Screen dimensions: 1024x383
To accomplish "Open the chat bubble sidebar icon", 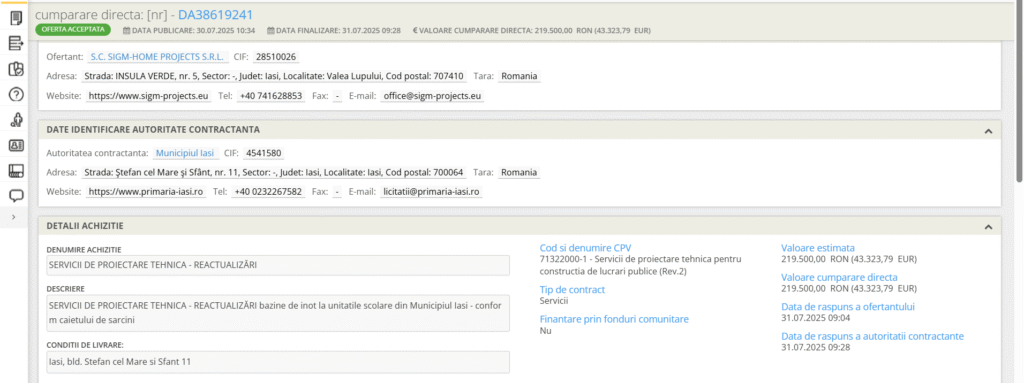I will click(x=16, y=195).
